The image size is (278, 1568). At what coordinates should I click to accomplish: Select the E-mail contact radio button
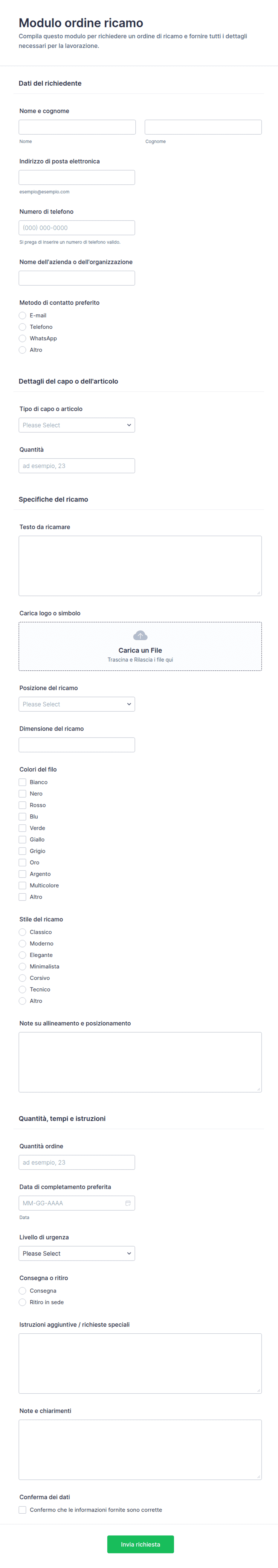pyautogui.click(x=22, y=316)
